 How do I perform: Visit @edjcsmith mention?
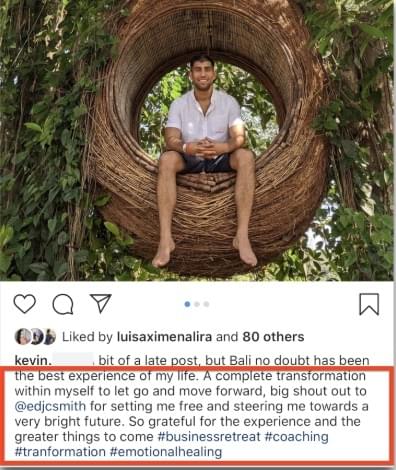[50, 406]
